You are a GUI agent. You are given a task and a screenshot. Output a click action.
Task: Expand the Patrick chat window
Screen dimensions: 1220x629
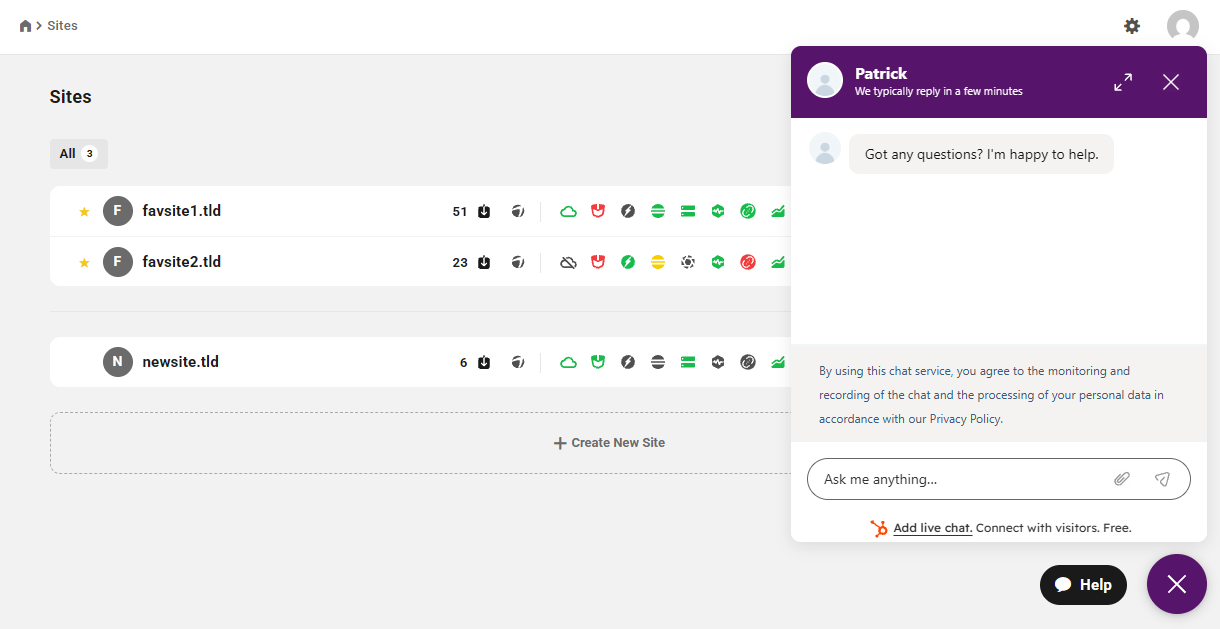tap(1123, 82)
